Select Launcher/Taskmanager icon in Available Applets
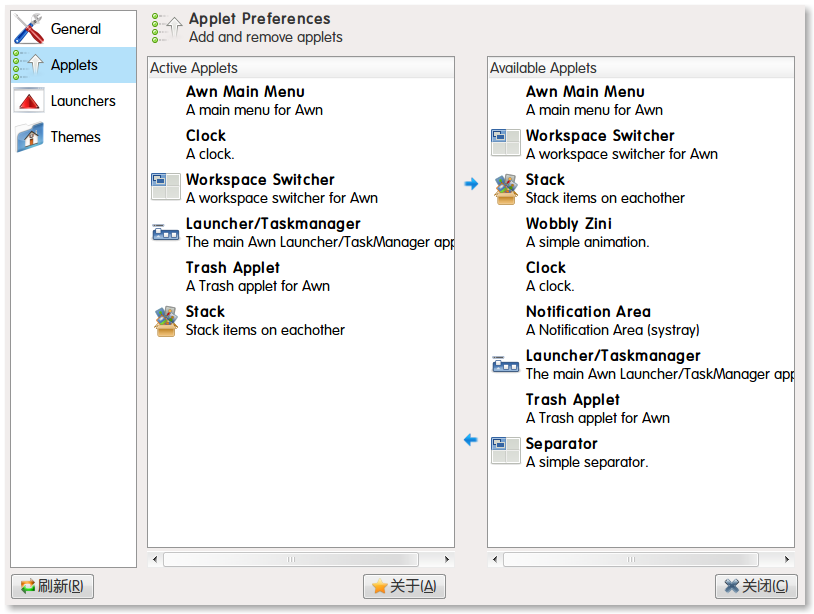The height and width of the screenshot is (614, 814). 506,364
